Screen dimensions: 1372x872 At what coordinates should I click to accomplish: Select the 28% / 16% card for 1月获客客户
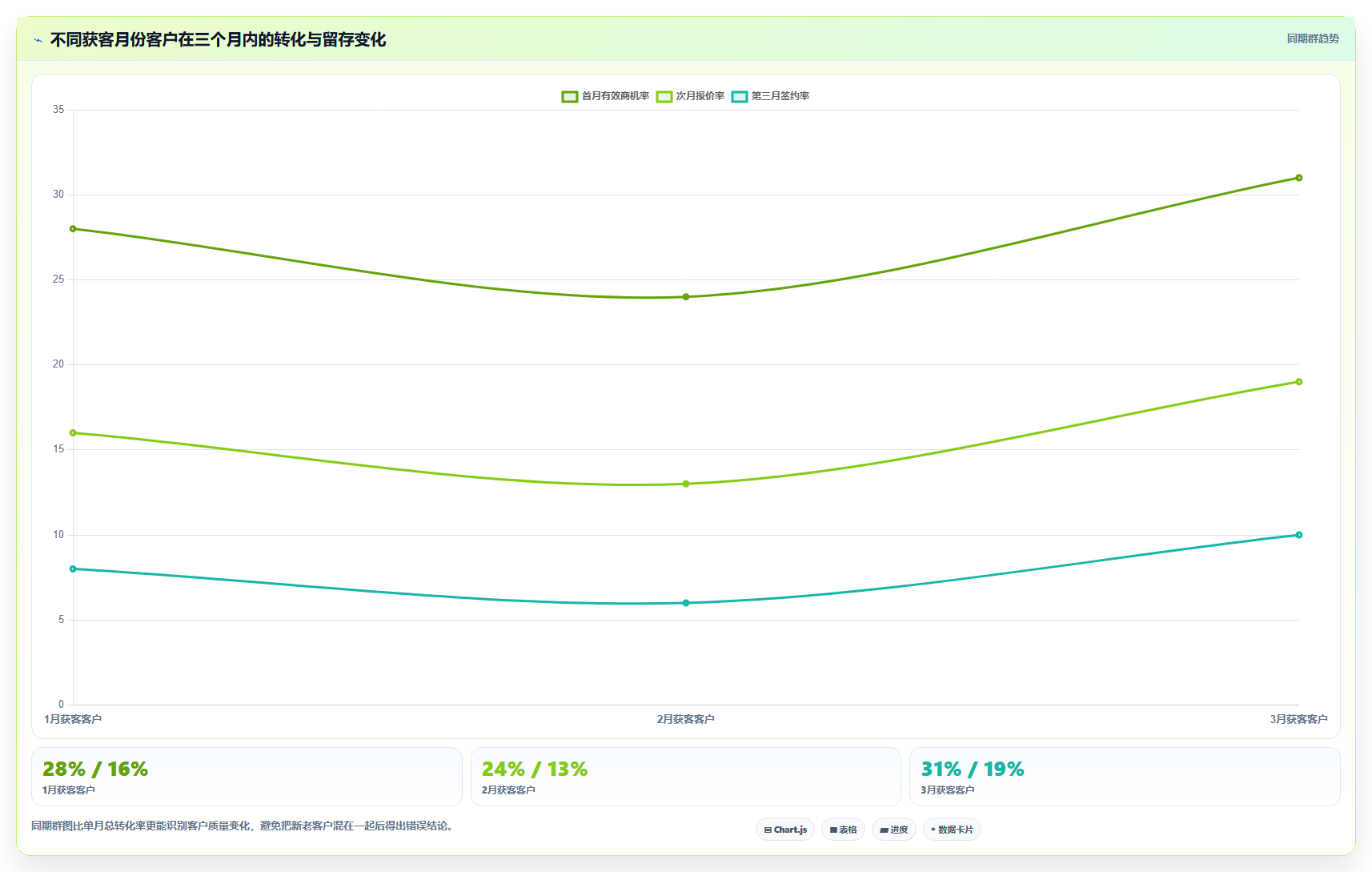(x=247, y=777)
